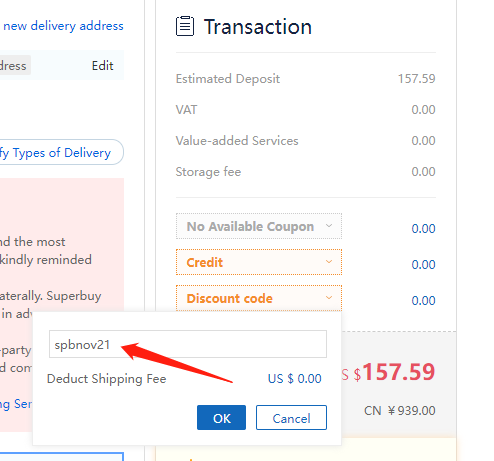Viewport: 494px width, 461px height.
Task: Expand the Discount code dropdown
Action: point(259,298)
